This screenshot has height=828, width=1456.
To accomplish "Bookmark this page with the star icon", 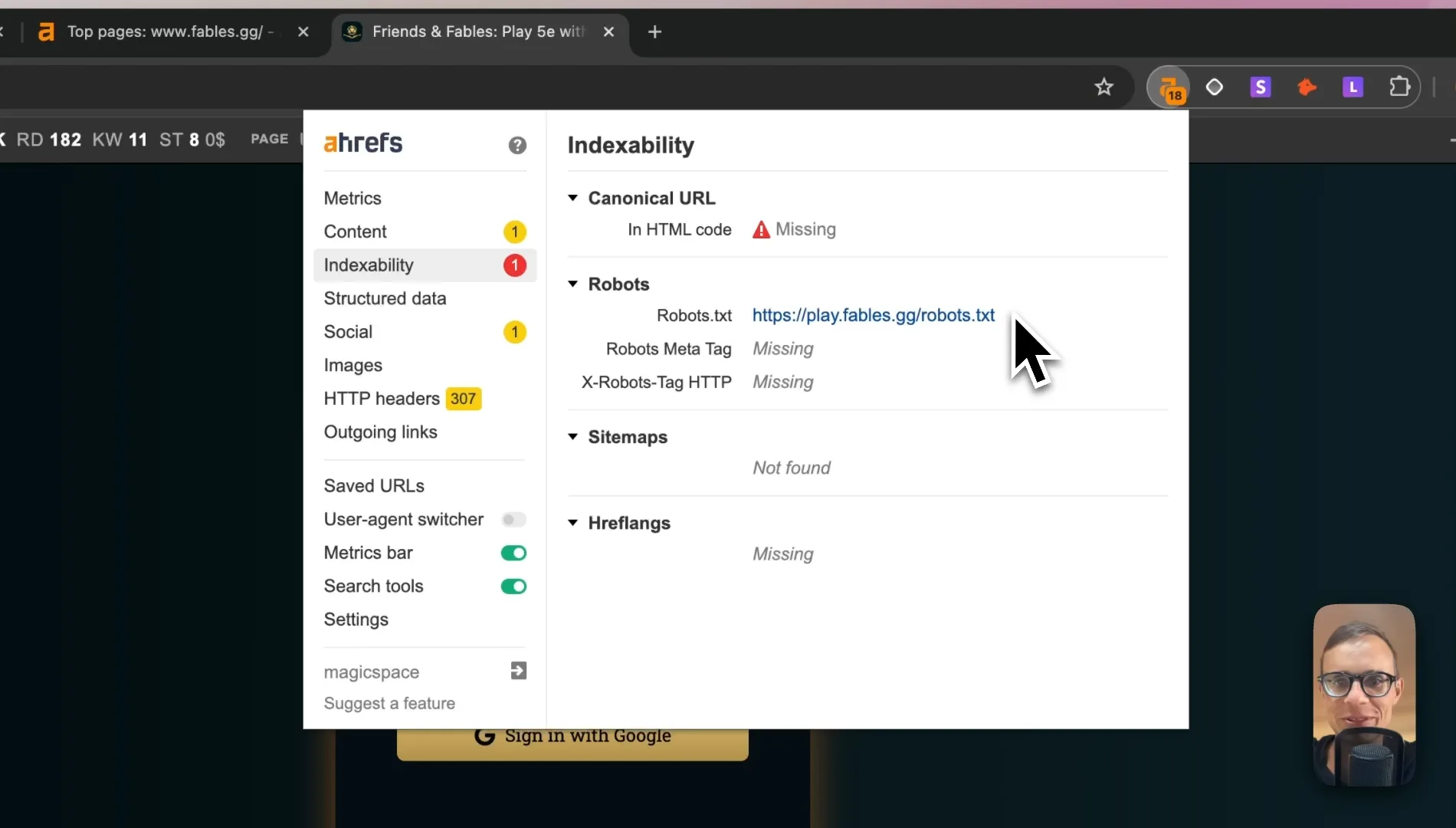I will tap(1103, 87).
